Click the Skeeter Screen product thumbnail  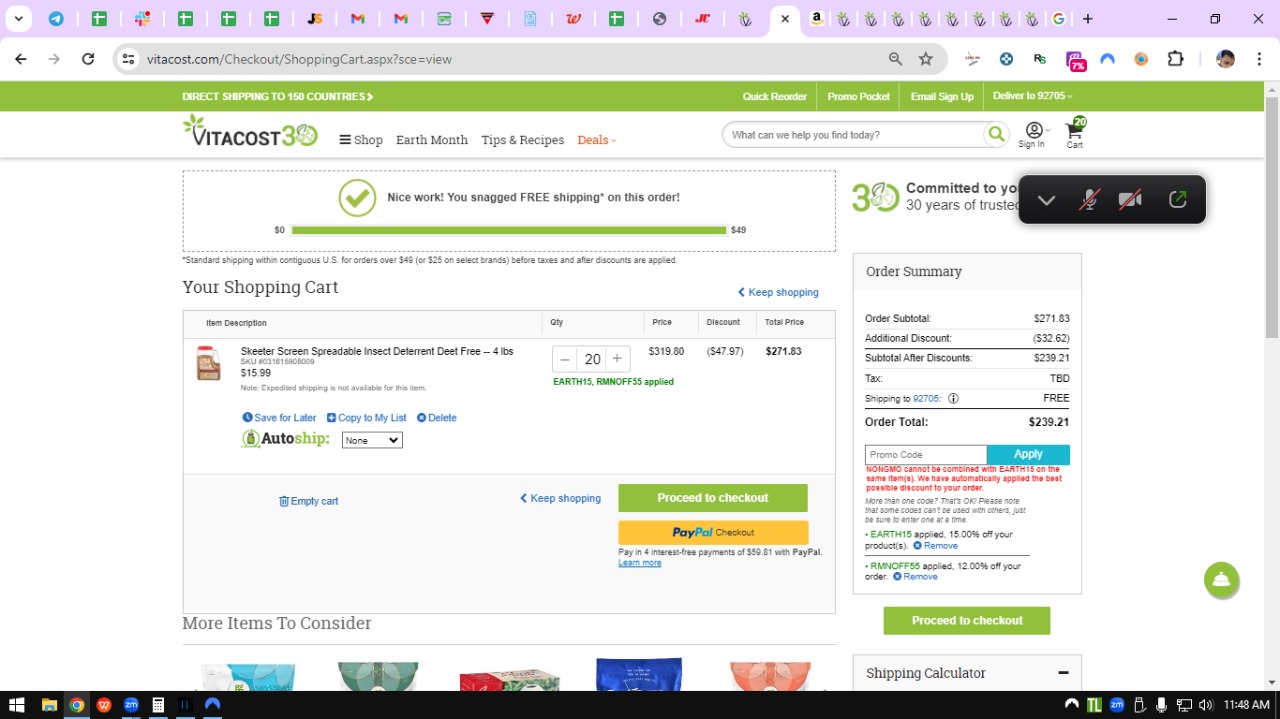coord(208,364)
